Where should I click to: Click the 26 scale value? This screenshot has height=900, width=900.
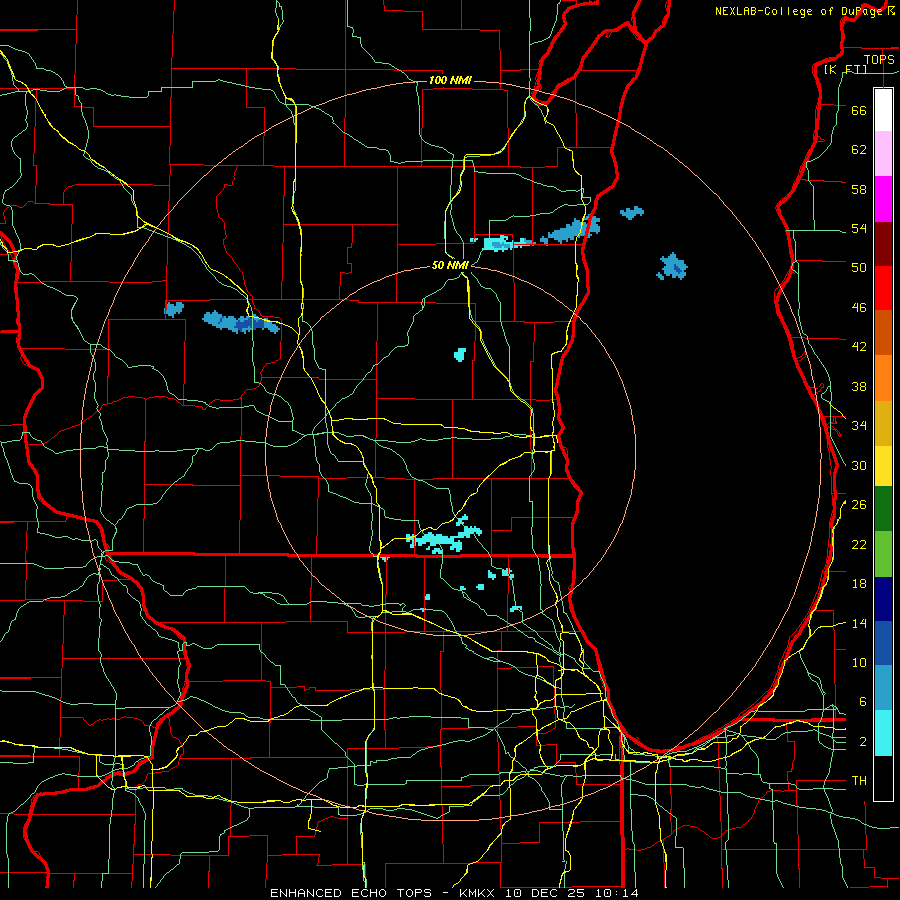[x=859, y=505]
